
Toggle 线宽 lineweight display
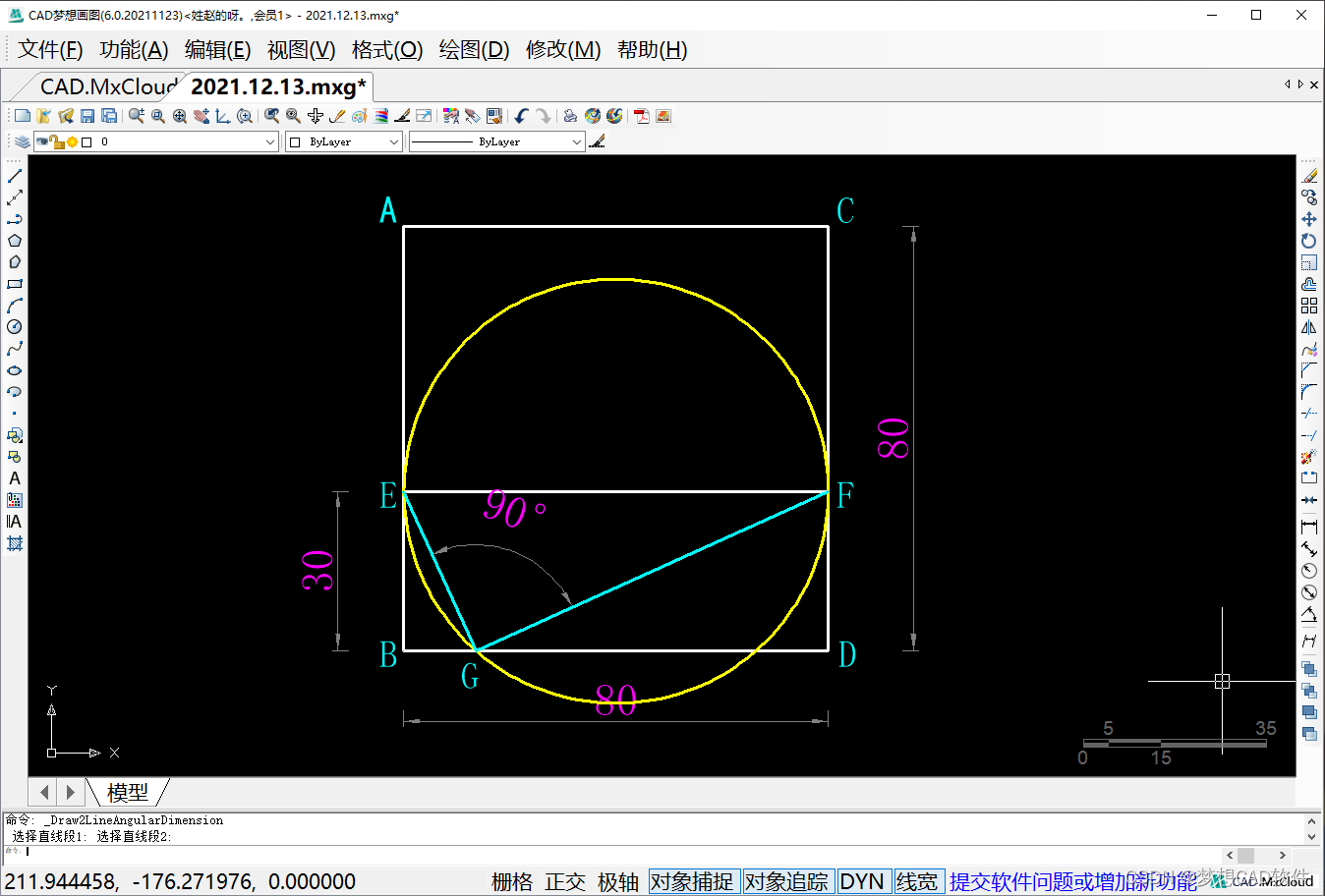pyautogui.click(x=917, y=881)
